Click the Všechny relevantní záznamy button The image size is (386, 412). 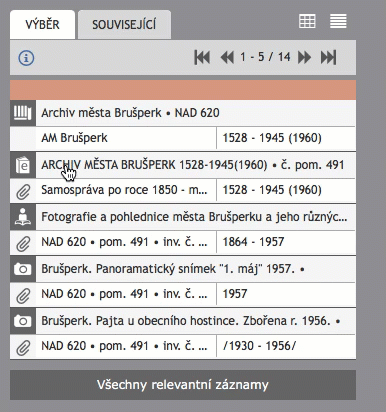pyautogui.click(x=183, y=385)
